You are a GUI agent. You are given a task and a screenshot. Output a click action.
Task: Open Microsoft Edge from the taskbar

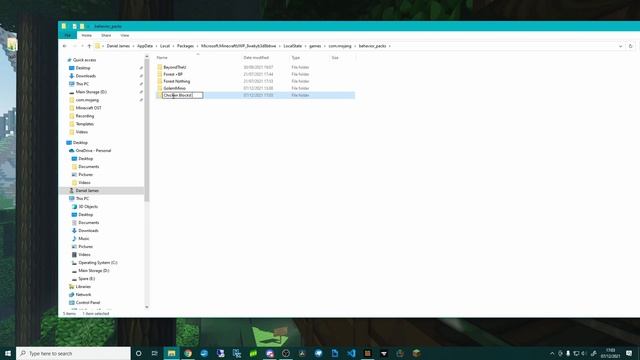(x=204, y=353)
